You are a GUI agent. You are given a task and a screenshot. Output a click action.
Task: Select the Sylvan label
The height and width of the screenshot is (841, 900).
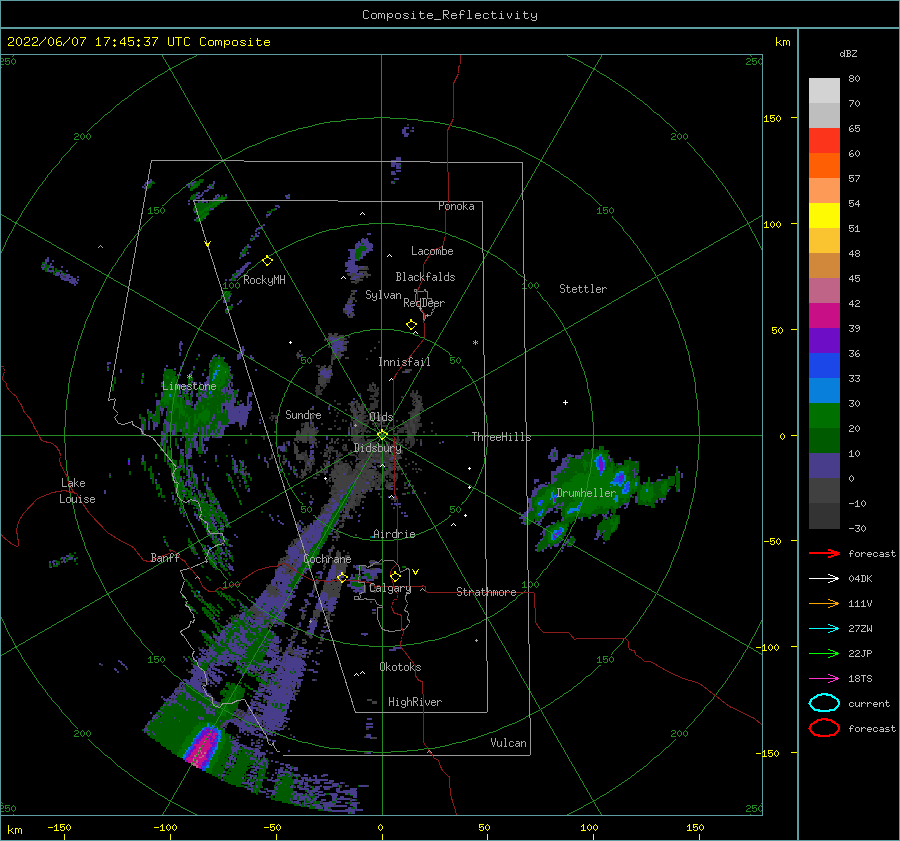(x=383, y=295)
